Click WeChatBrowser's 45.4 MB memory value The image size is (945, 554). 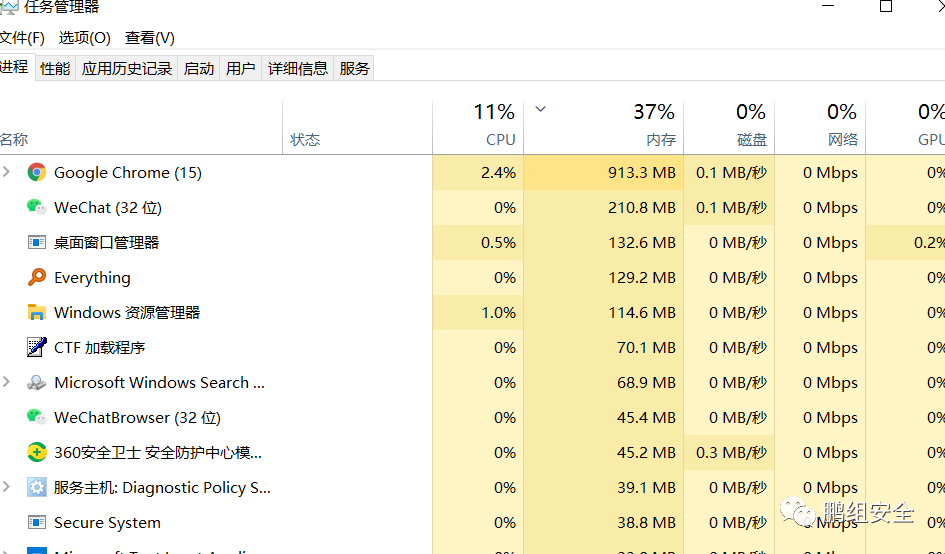[646, 417]
